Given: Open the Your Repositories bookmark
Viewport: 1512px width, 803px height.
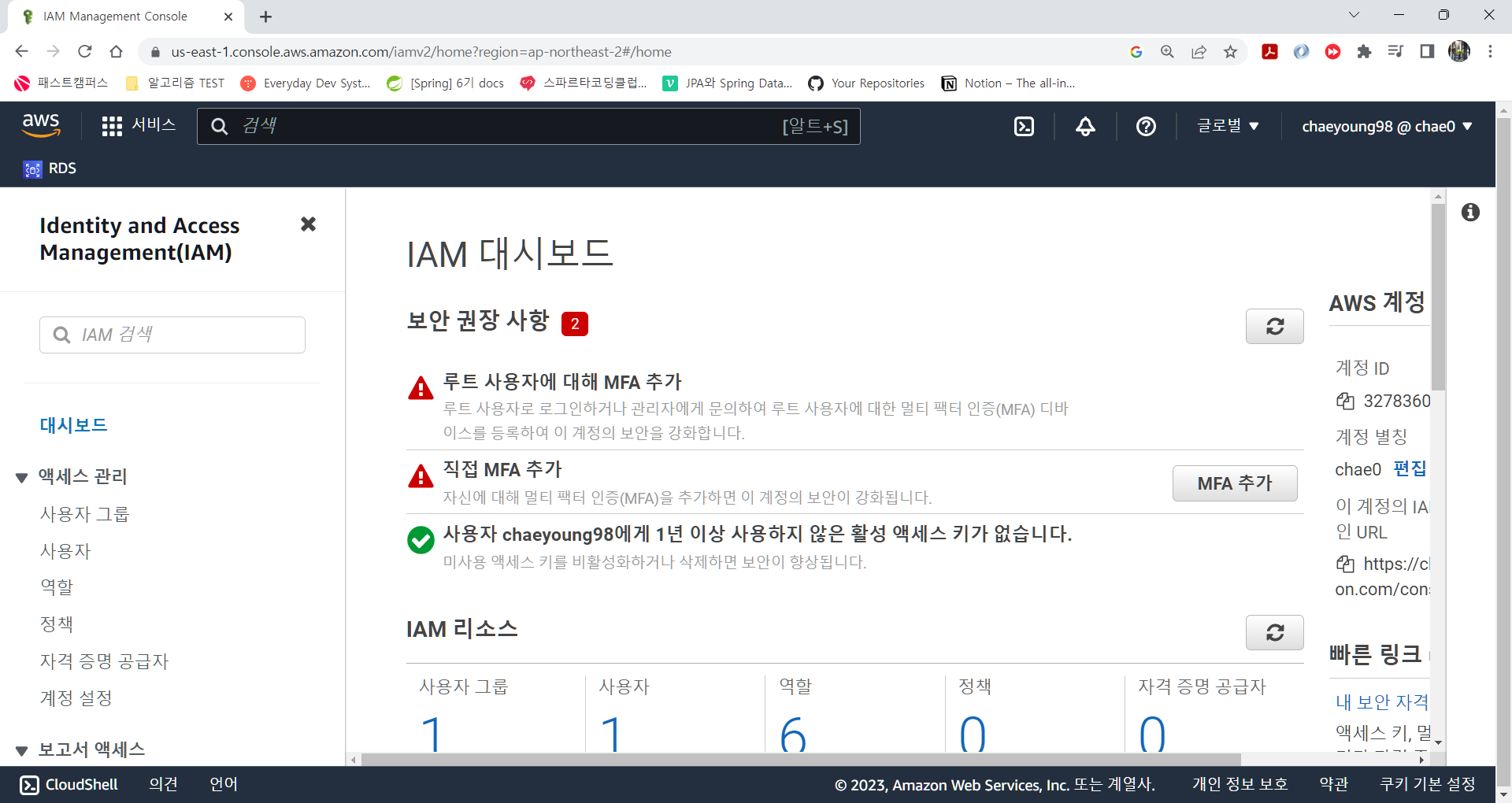Looking at the screenshot, I should [x=866, y=83].
